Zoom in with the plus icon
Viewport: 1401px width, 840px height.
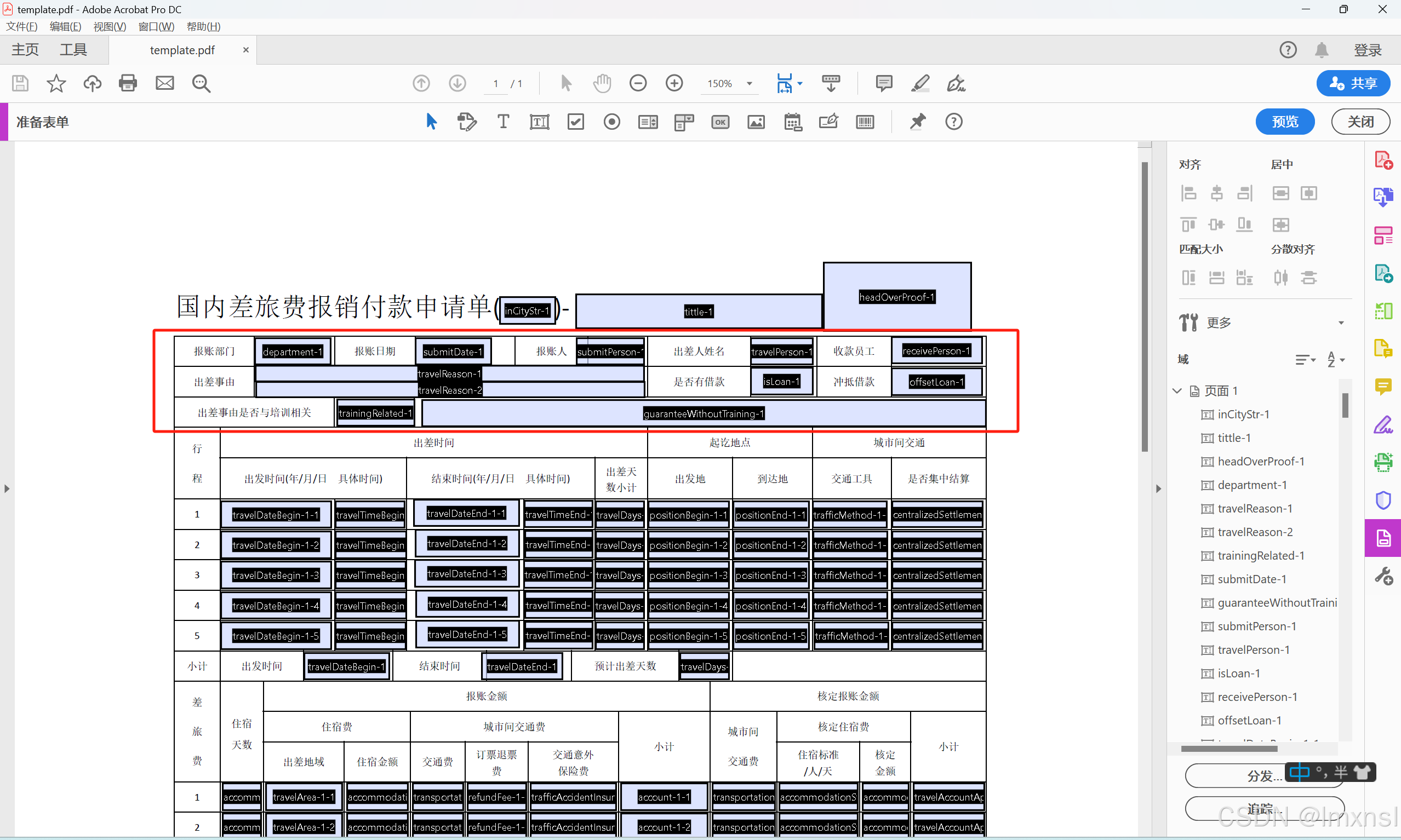pos(674,83)
